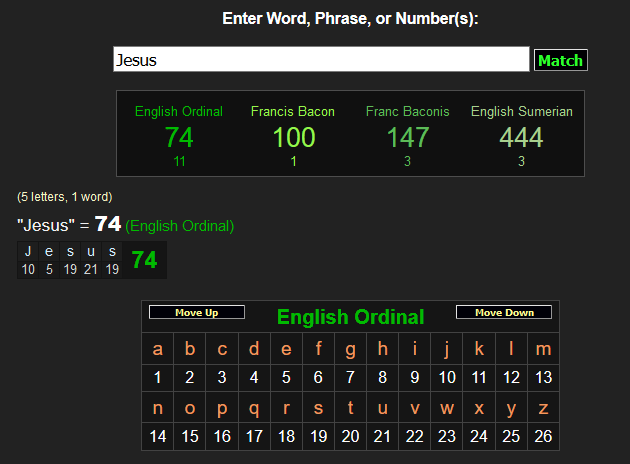Click the Move Up button
This screenshot has width=630, height=464.
point(197,313)
